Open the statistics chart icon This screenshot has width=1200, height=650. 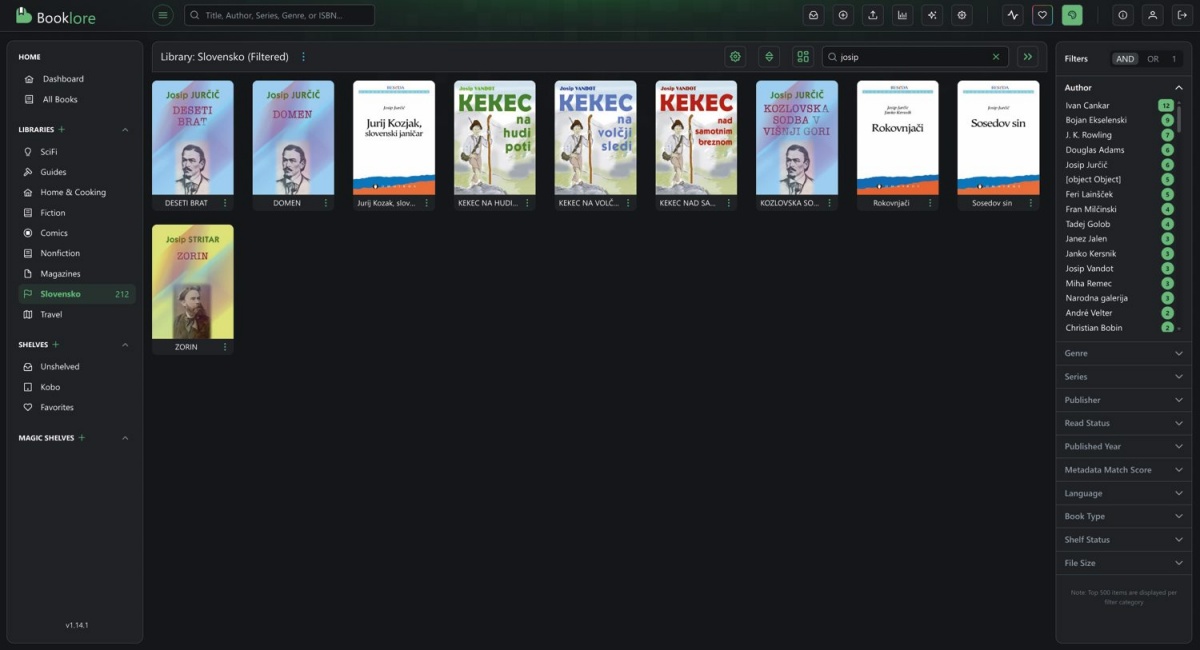tap(903, 15)
